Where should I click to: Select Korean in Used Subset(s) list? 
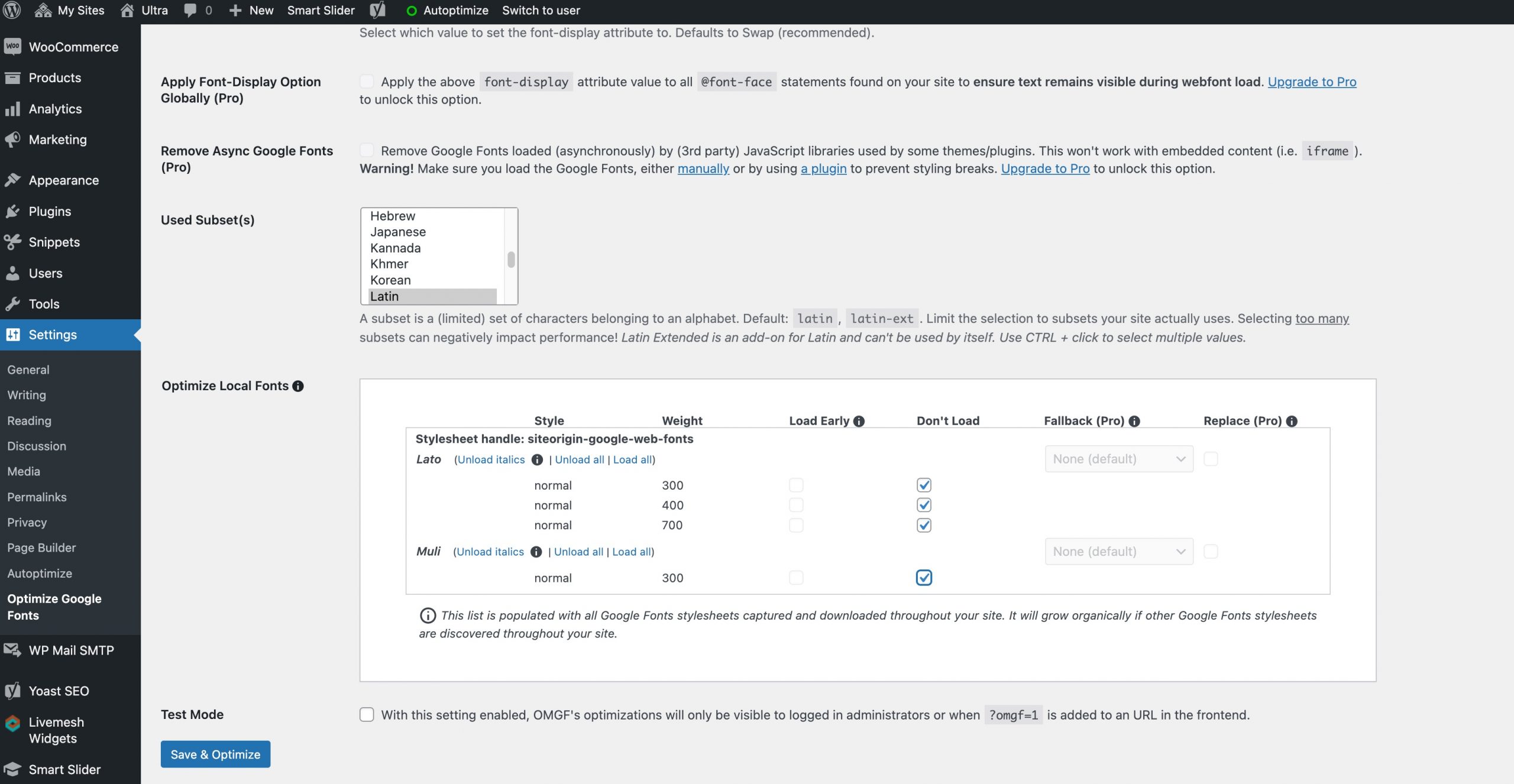coord(390,280)
